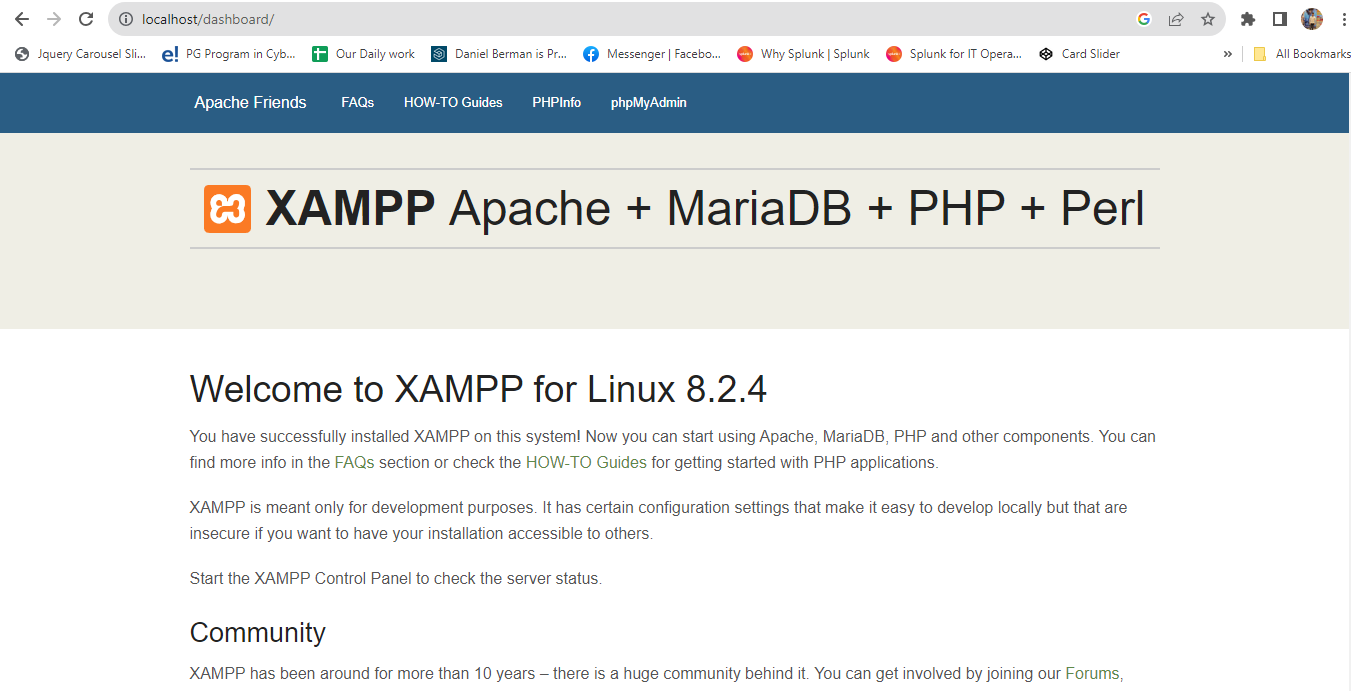Open the side panel icon
Screen dimensions: 1351x691
[1281, 18]
